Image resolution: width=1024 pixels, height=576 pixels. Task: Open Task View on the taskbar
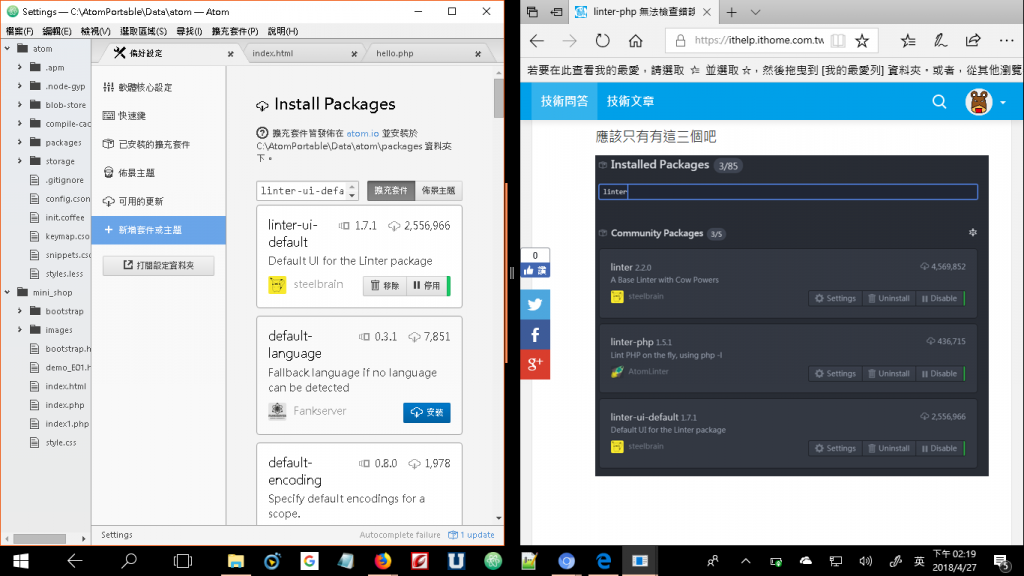tap(183, 561)
